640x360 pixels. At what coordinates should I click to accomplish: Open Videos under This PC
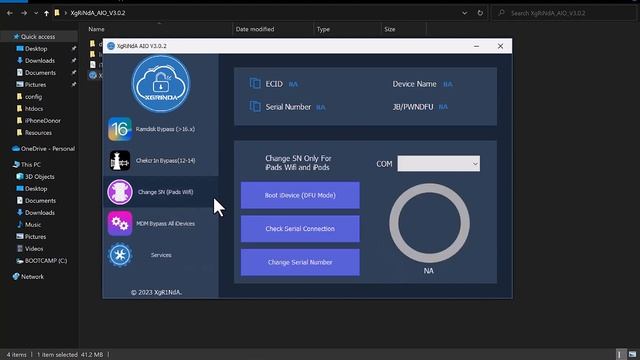point(34,249)
